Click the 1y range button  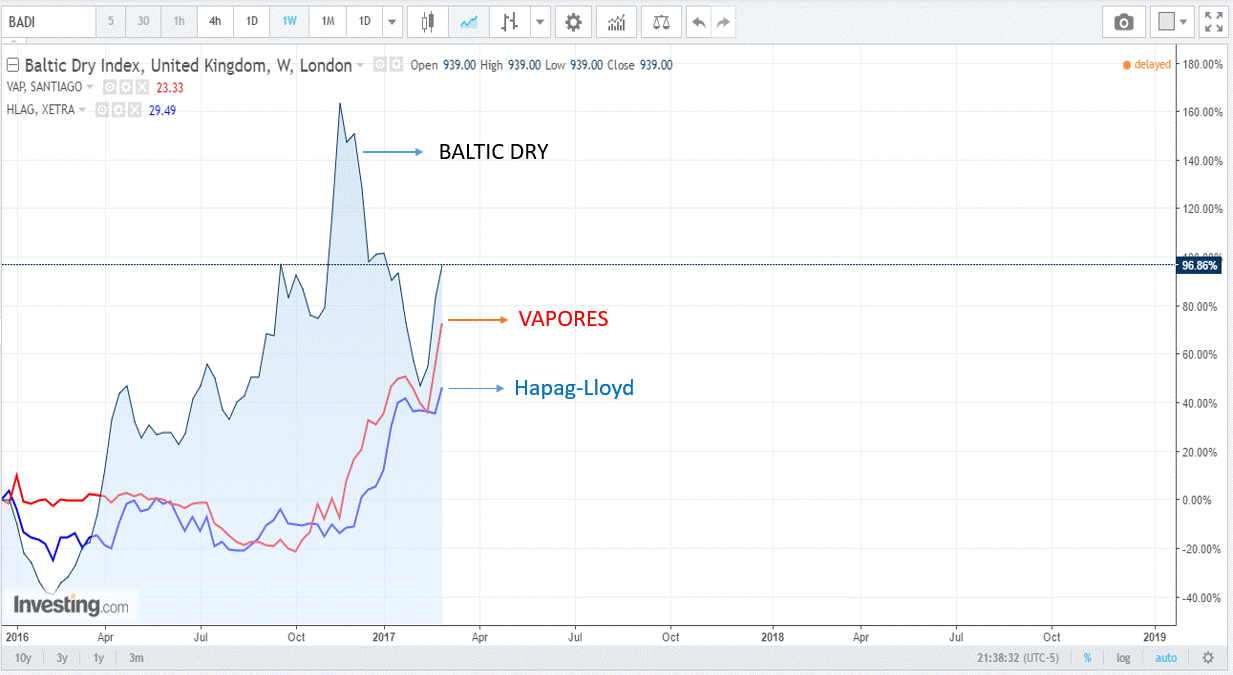[x=97, y=658]
